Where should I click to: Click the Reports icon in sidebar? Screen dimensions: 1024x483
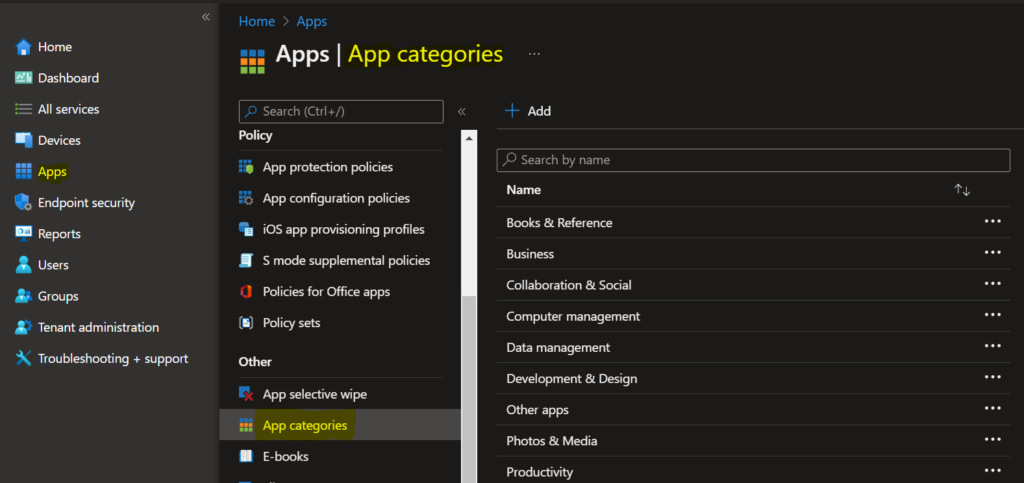pos(24,234)
